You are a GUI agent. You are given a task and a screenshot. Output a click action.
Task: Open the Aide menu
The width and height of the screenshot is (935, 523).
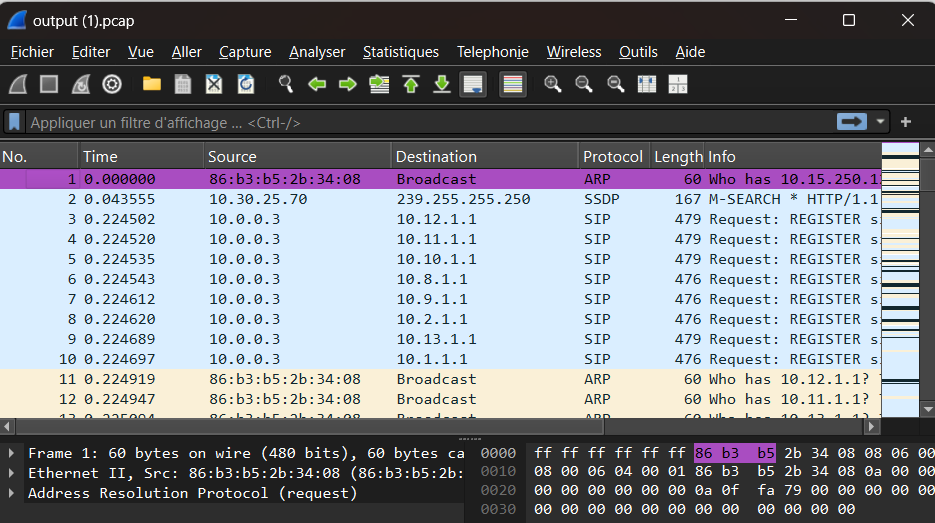(690, 52)
